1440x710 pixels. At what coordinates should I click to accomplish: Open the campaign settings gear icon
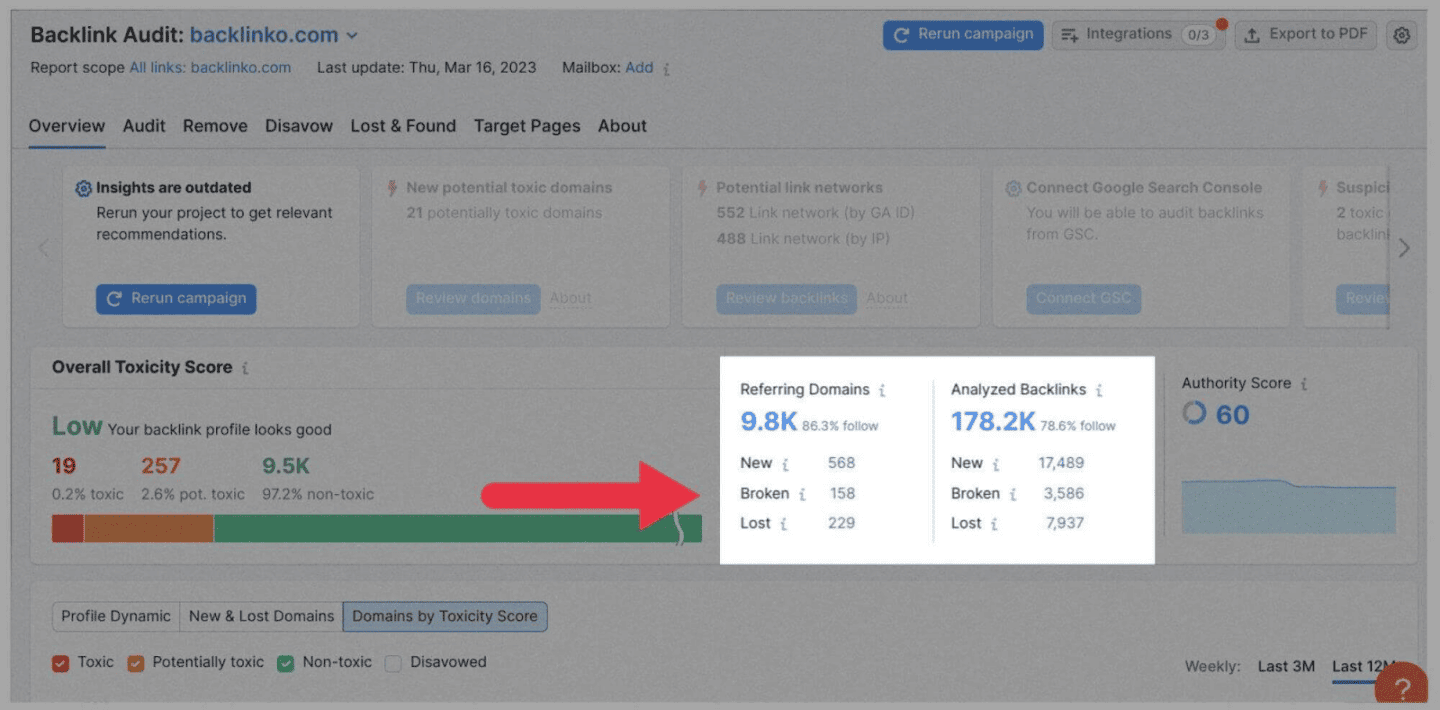tap(1401, 35)
